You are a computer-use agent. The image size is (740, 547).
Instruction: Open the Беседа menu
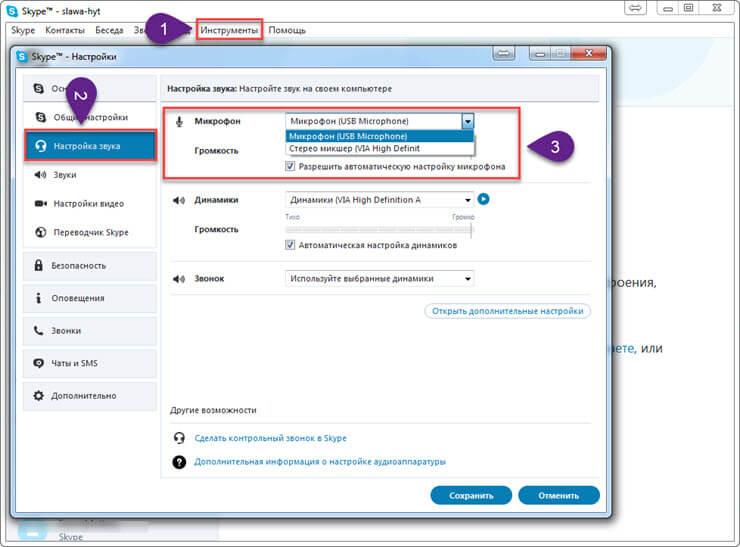pyautogui.click(x=109, y=30)
